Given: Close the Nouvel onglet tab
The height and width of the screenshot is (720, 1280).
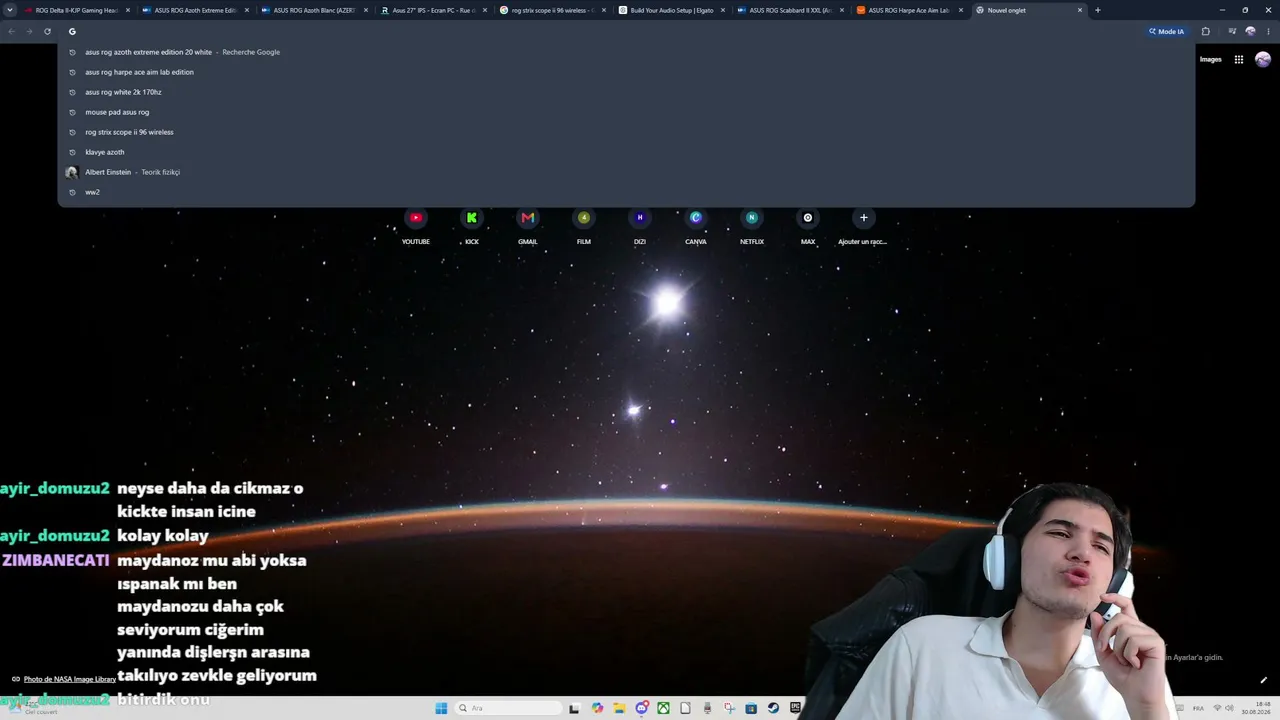Looking at the screenshot, I should click(x=1080, y=10).
